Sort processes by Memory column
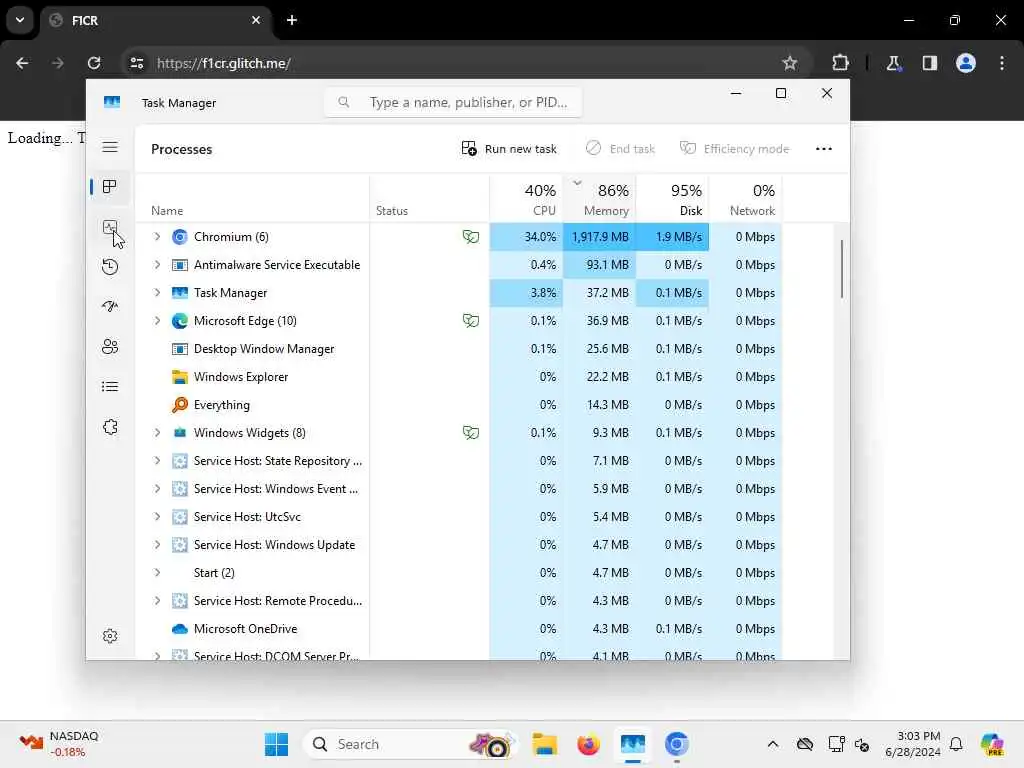Image resolution: width=1024 pixels, height=768 pixels. click(600, 199)
